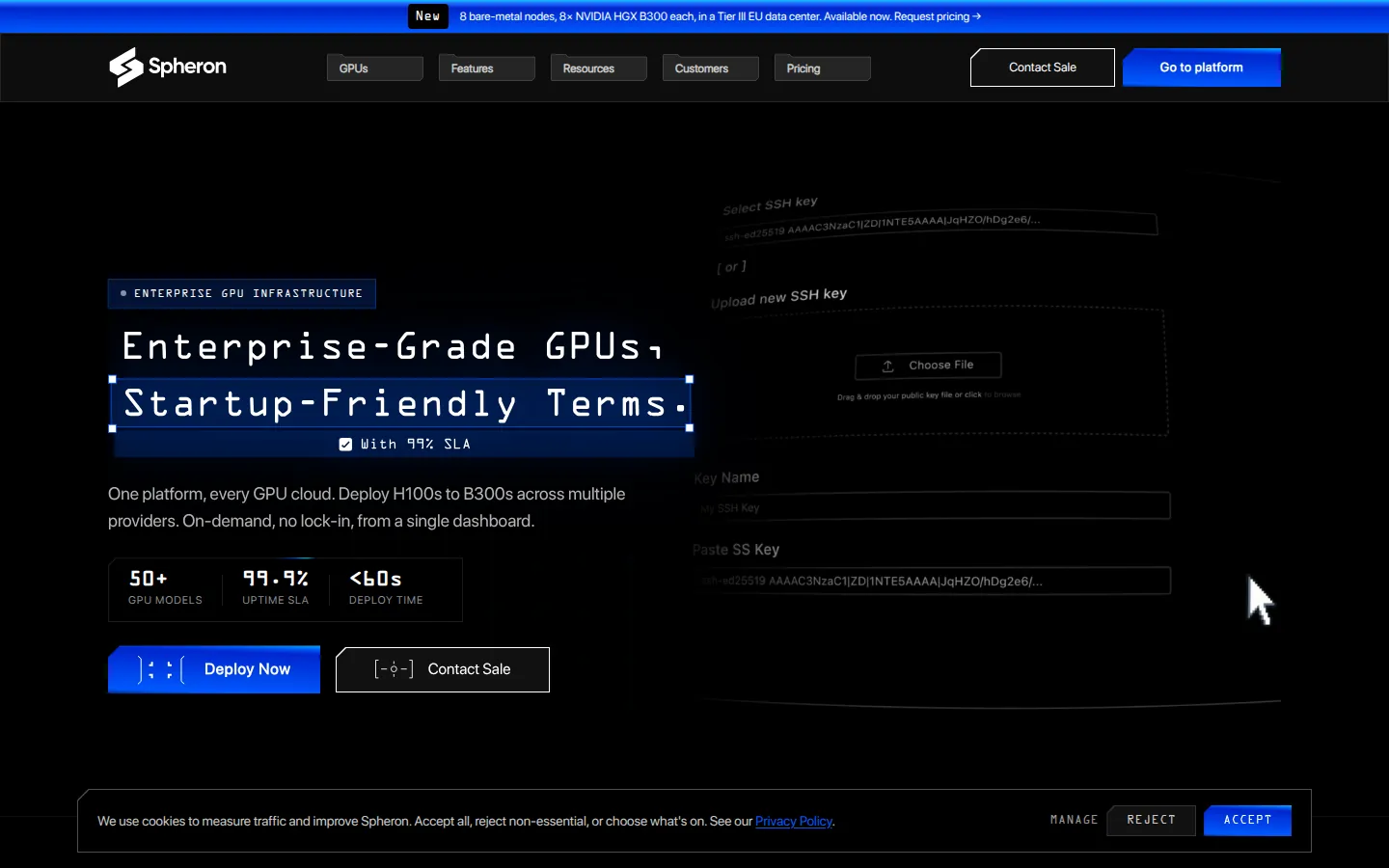
Task: Click the <60s Deploy Time stat
Action: tap(386, 588)
